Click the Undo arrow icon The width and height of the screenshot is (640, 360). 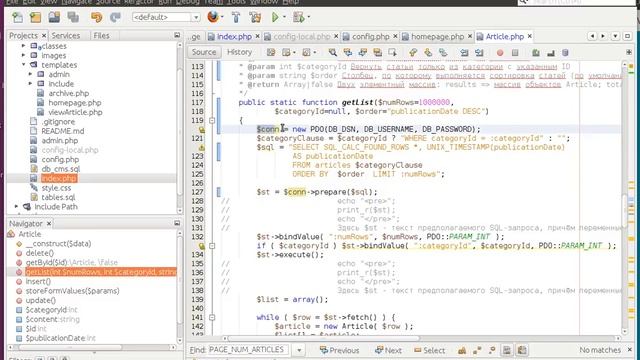point(96,17)
